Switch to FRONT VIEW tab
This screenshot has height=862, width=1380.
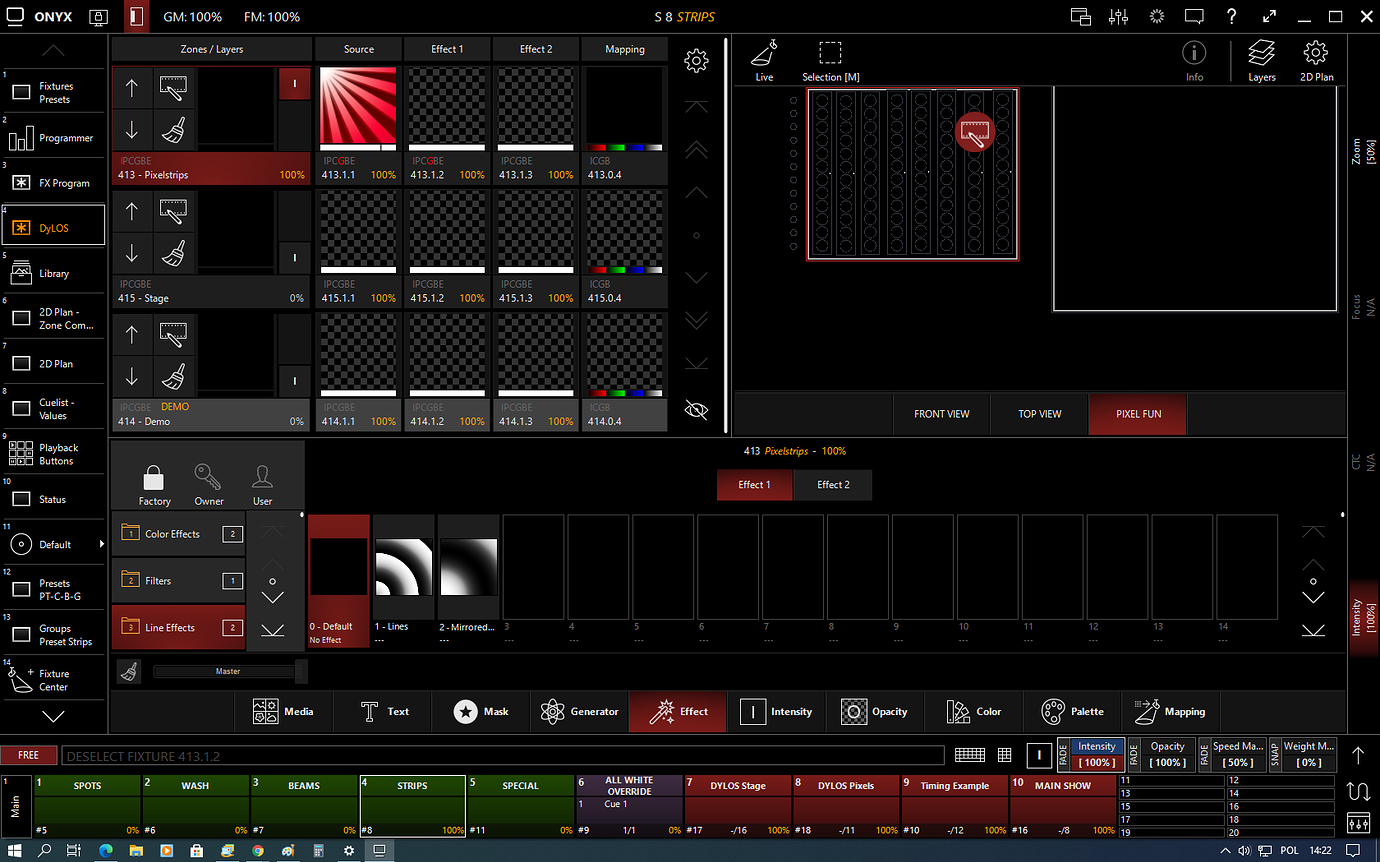point(941,414)
